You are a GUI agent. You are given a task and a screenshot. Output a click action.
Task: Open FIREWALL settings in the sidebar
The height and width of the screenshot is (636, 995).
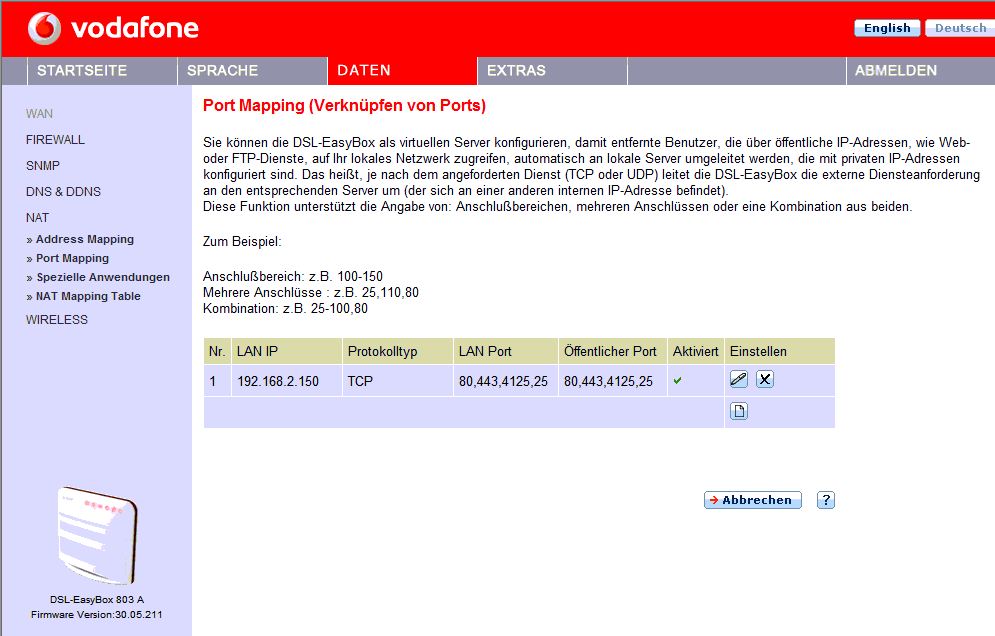pos(55,140)
